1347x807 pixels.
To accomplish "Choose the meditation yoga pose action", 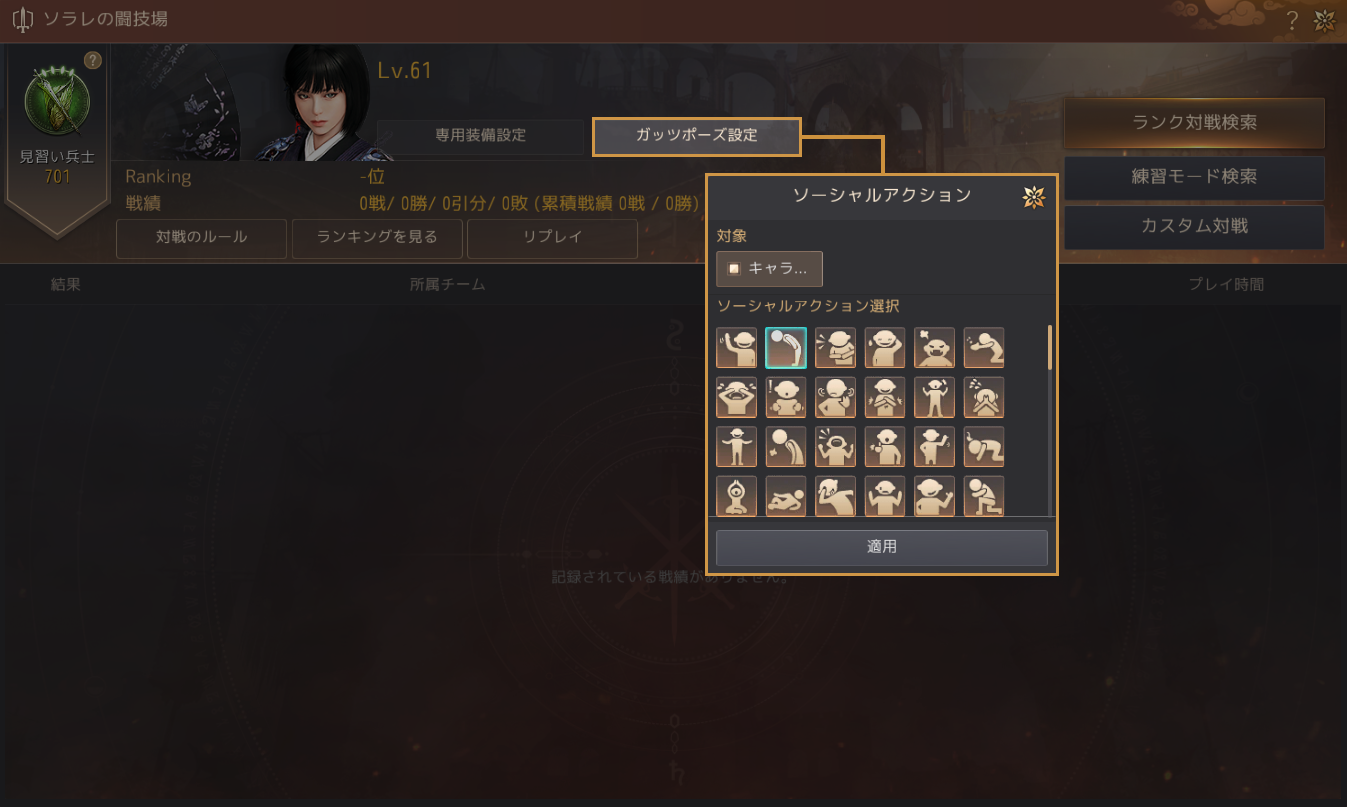I will [736, 496].
